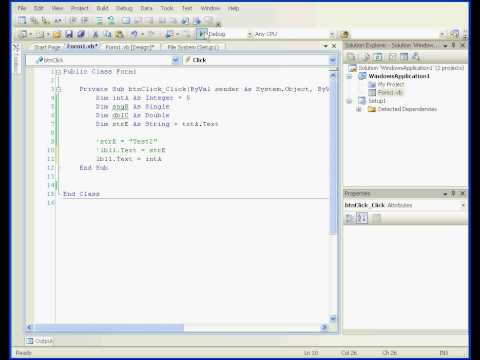The height and width of the screenshot is (360, 480).
Task: Open the Any CPU platform dropdown
Action: 331,34
